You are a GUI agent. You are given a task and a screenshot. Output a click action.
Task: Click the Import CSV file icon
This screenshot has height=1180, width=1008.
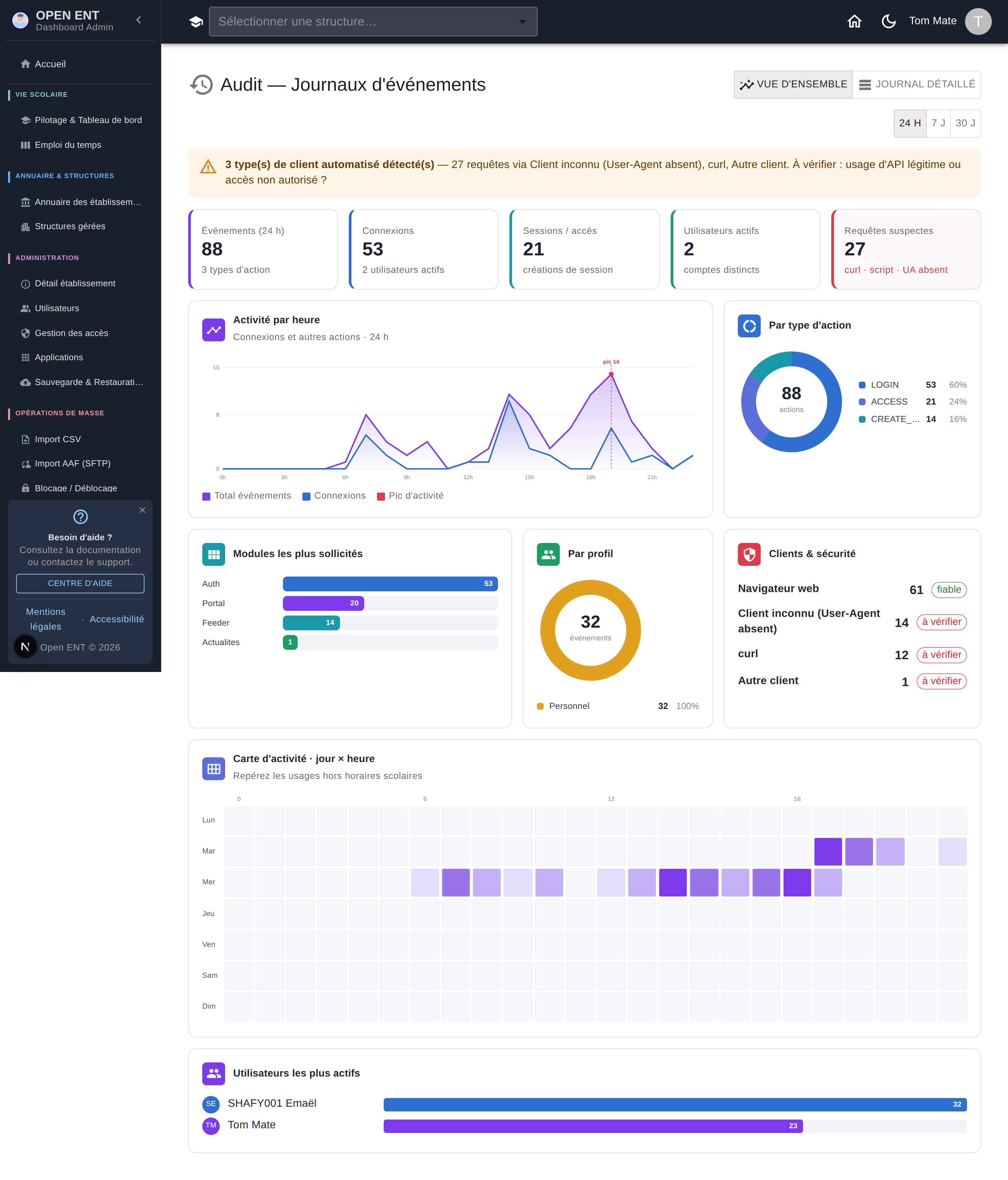(25, 439)
